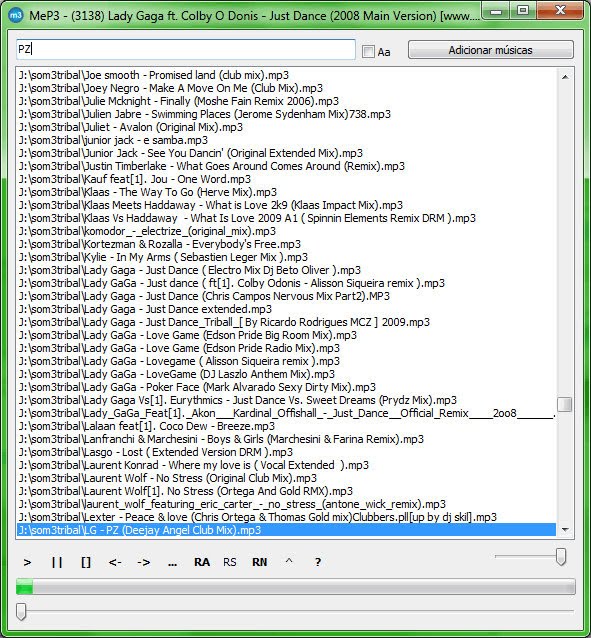Click the playlist scrollbar down arrow
Viewport: 591px width, 638px height.
tap(565, 529)
